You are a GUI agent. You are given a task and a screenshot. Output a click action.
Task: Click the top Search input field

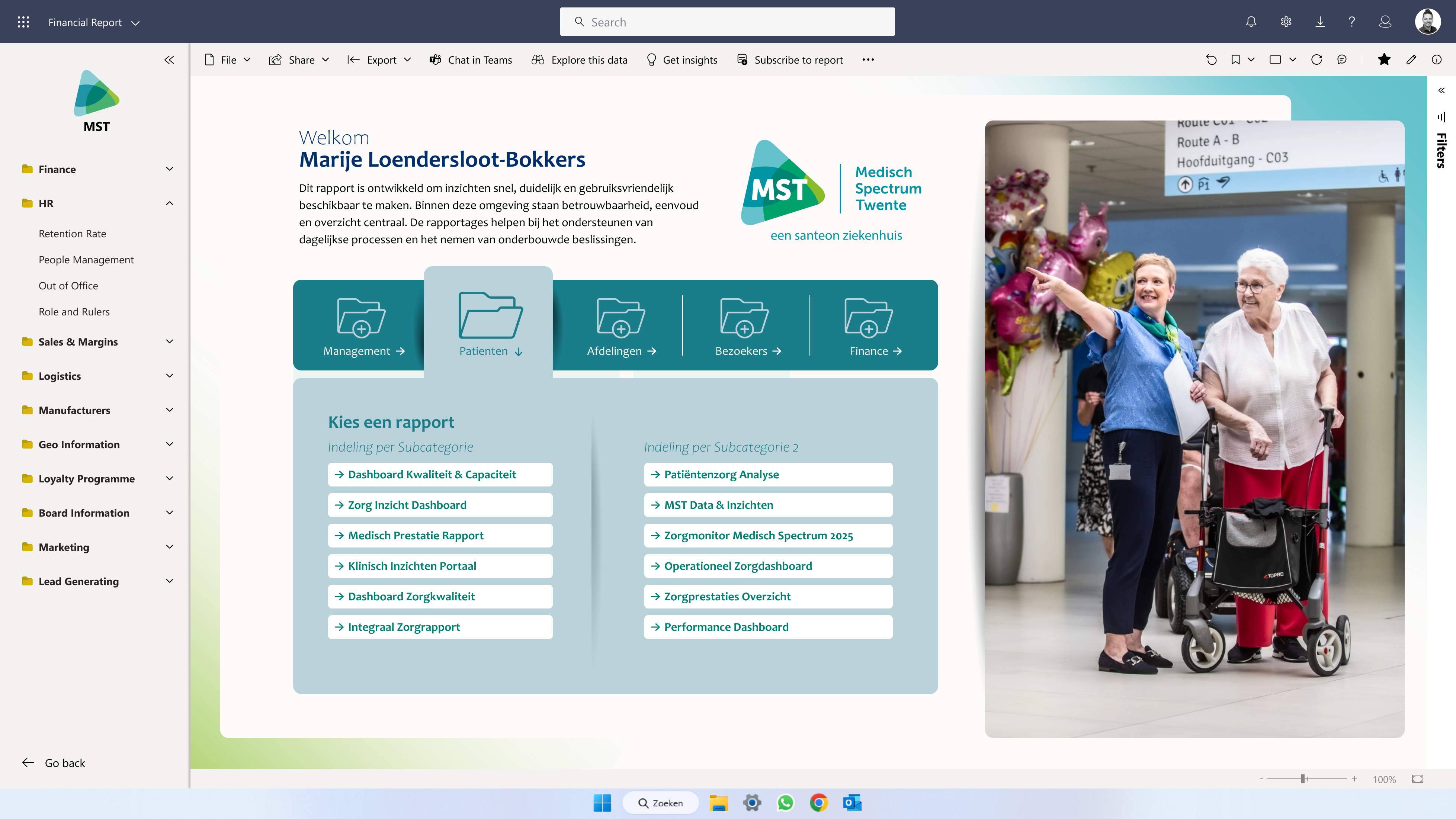pos(727,22)
